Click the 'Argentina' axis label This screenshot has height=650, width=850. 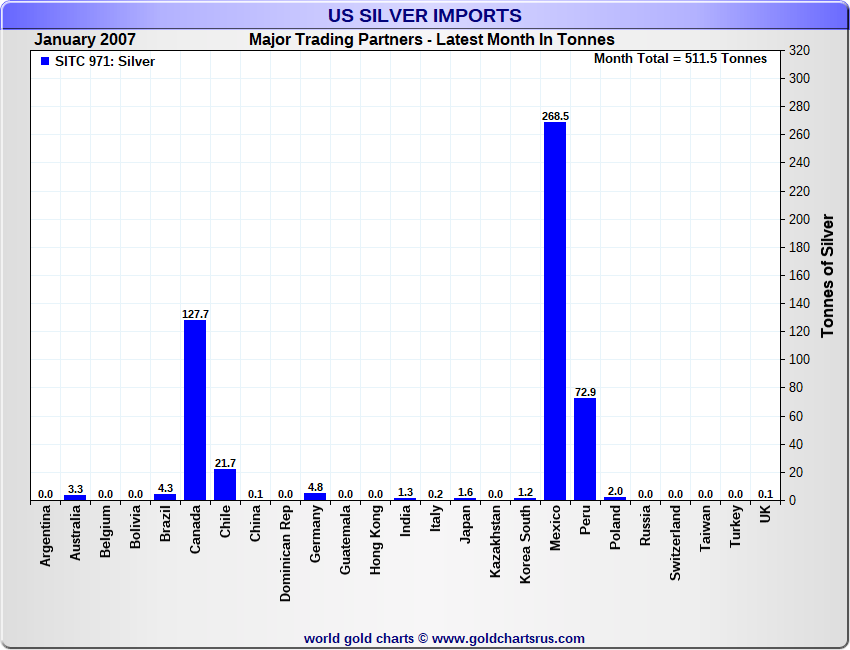[x=46, y=536]
